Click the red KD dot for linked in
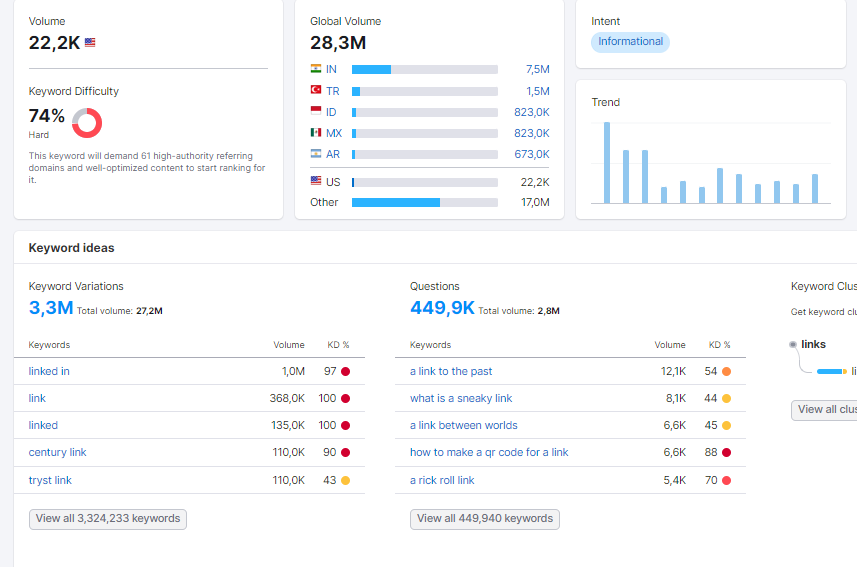Screen dimensions: 857x567 tap(345, 372)
